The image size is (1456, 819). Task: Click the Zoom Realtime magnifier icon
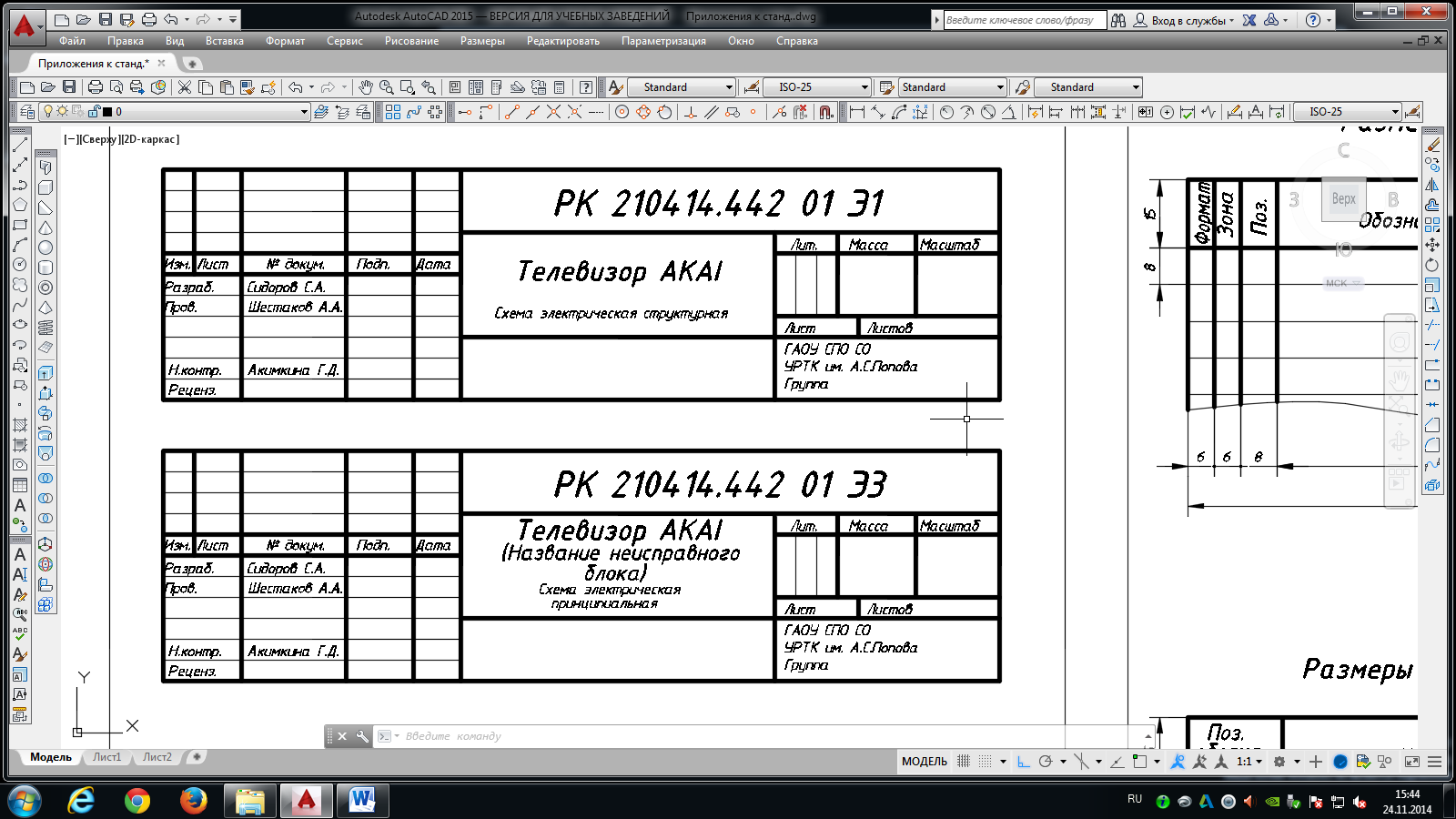pos(386,87)
